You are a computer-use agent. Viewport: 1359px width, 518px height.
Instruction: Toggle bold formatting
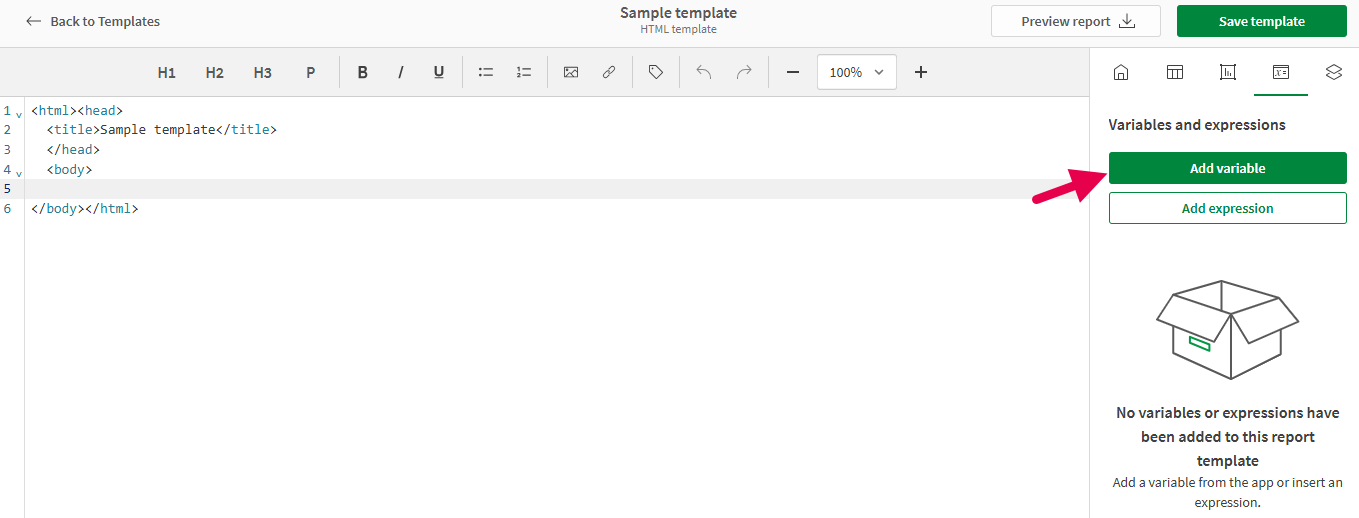click(x=363, y=72)
